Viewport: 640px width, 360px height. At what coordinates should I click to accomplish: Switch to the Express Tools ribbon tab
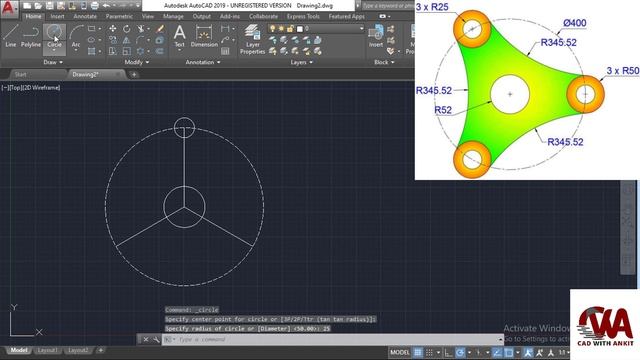tap(303, 16)
